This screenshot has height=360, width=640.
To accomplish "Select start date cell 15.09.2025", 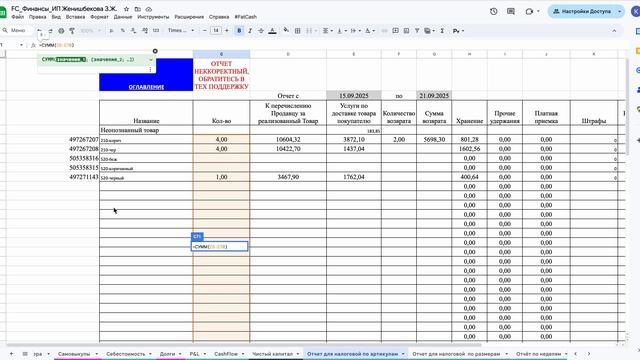I will coord(354,96).
